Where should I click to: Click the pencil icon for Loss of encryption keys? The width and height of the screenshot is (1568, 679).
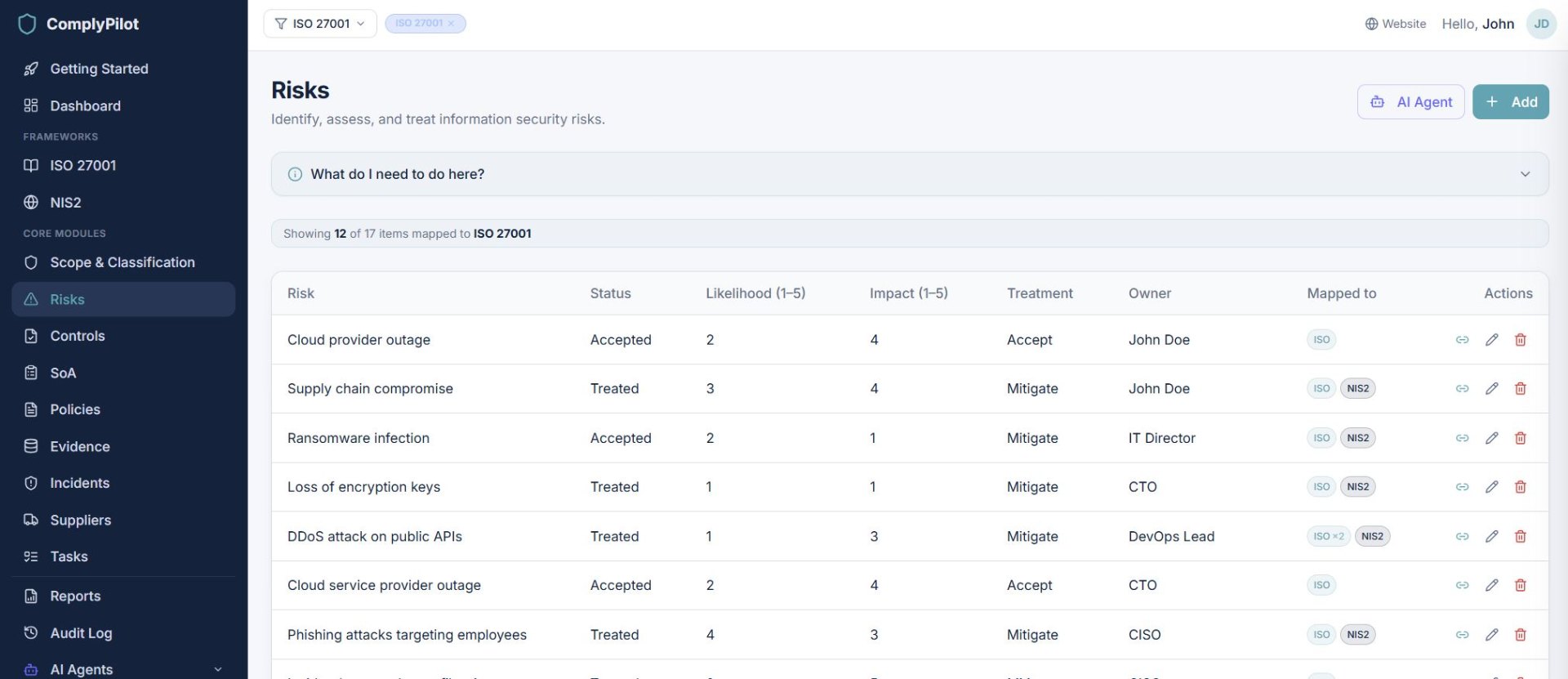[1491, 487]
